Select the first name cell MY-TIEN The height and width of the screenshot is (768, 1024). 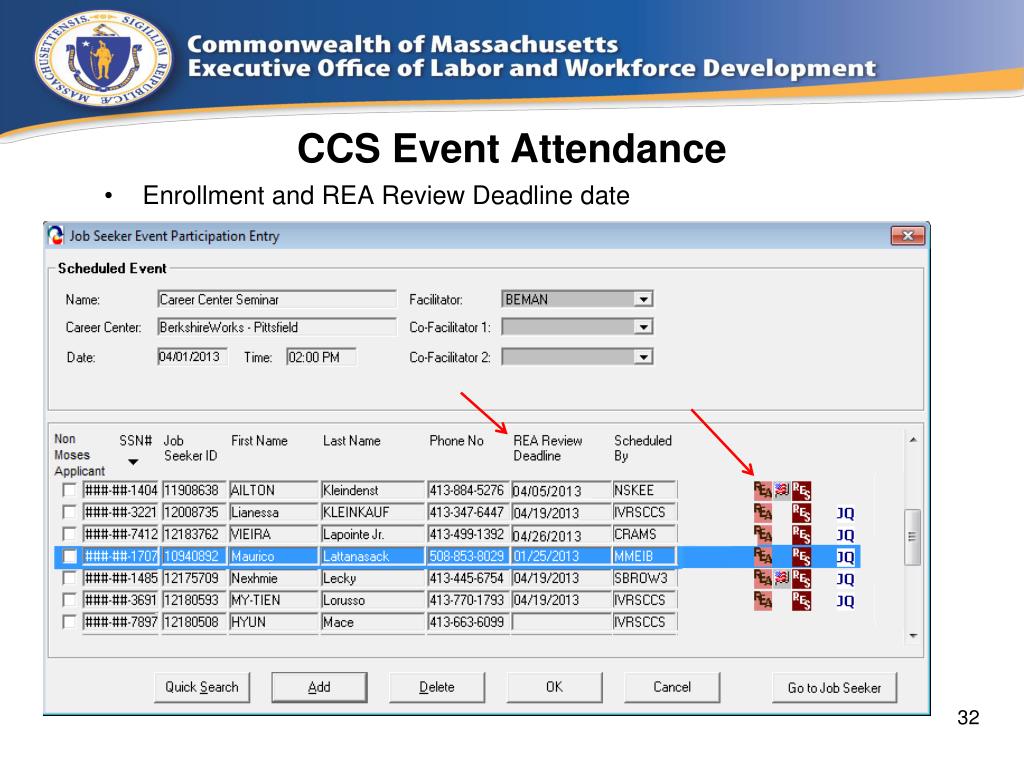point(273,600)
